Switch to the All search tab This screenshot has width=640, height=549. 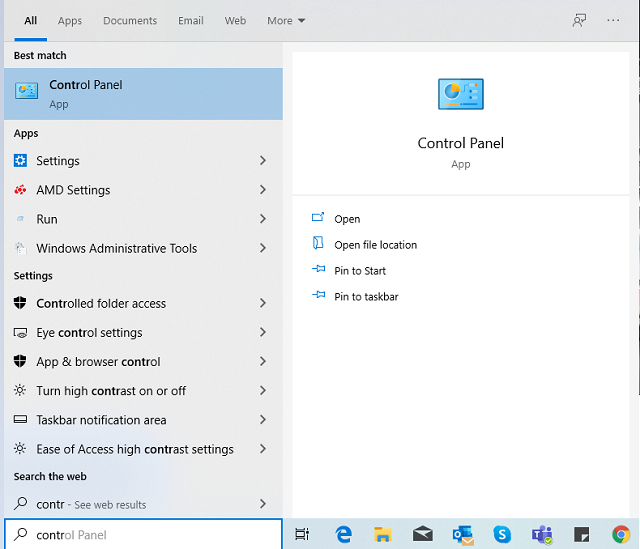(31, 20)
